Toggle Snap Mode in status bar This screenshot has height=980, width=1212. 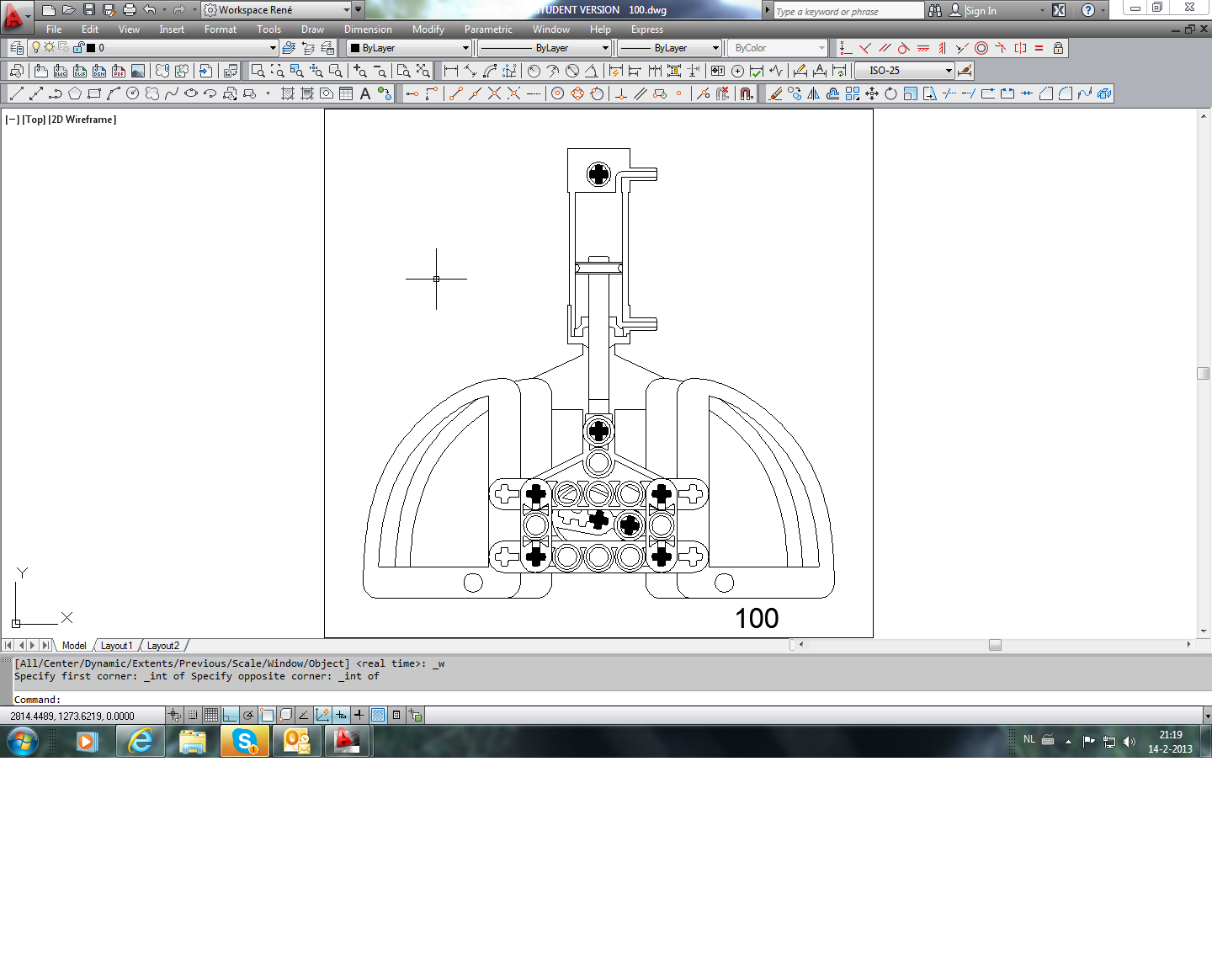coord(193,716)
